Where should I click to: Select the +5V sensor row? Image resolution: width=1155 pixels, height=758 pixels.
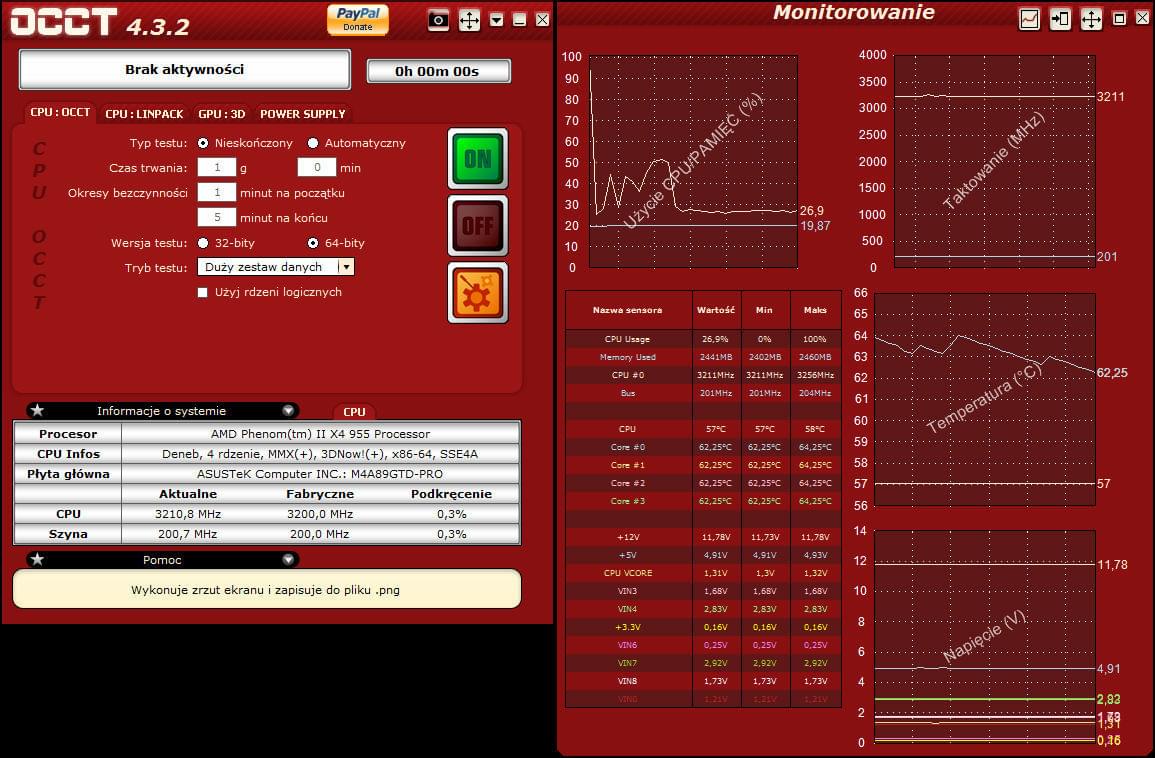[703, 555]
